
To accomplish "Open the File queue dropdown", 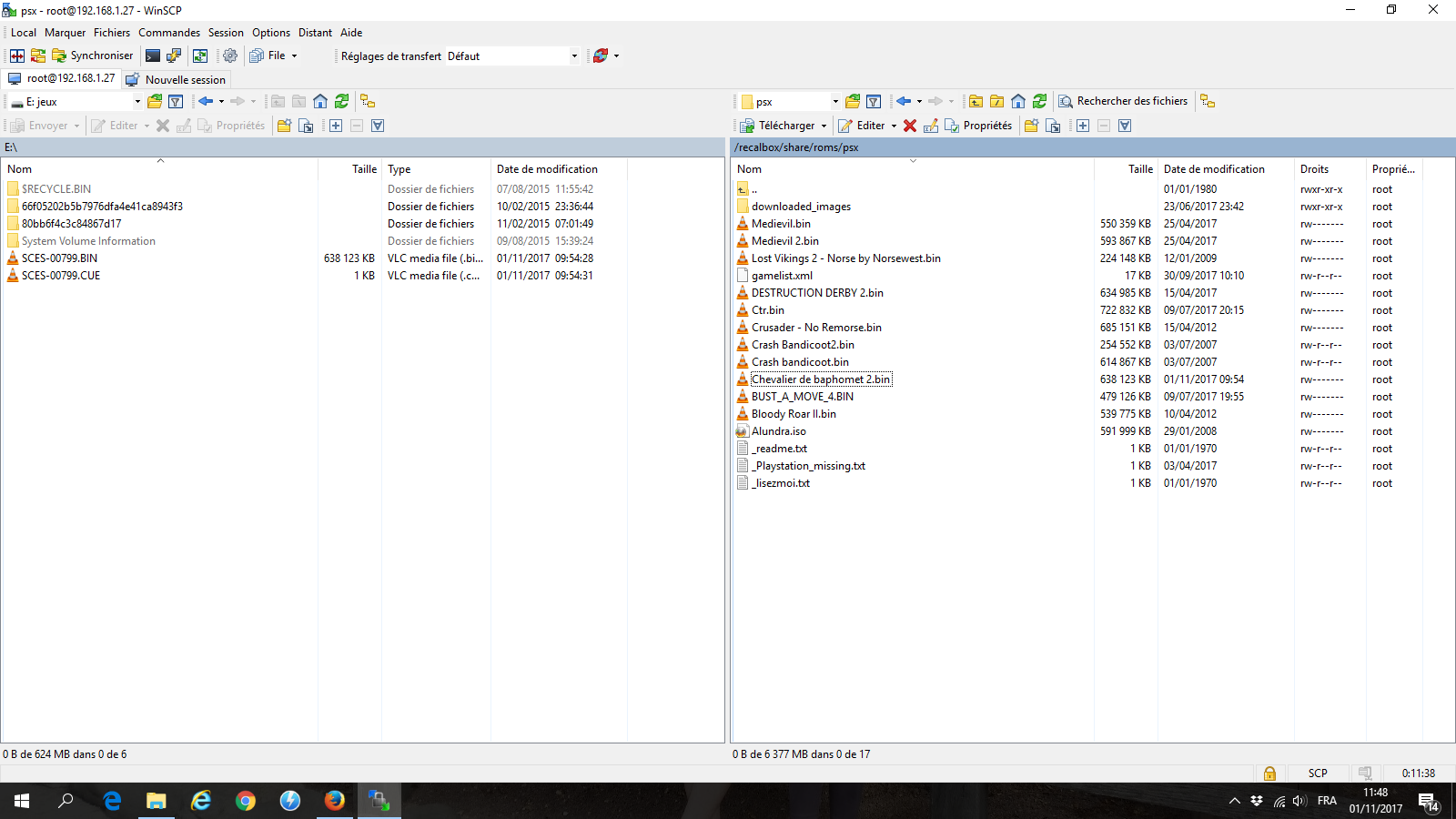I will tap(274, 56).
